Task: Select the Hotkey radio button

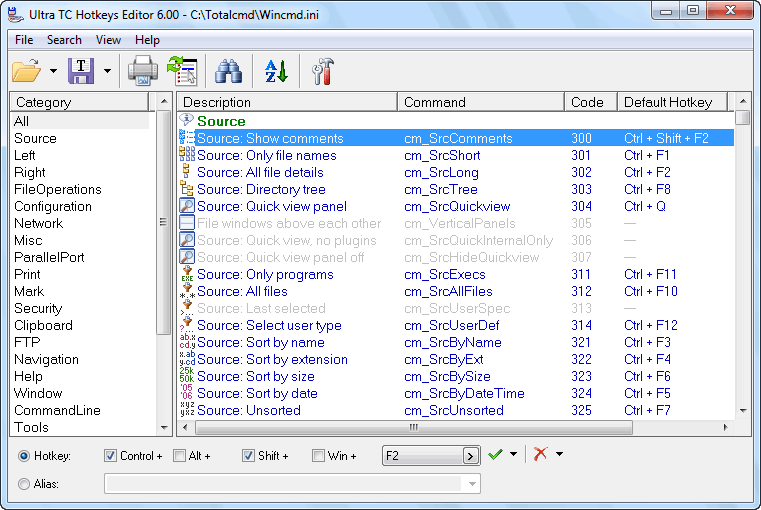Action: click(x=24, y=456)
